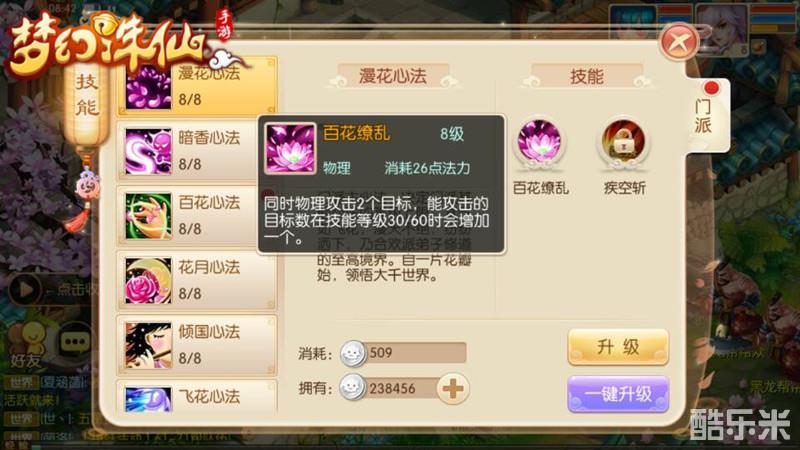Close the skills panel with X
800x450 pixels.
point(679,42)
